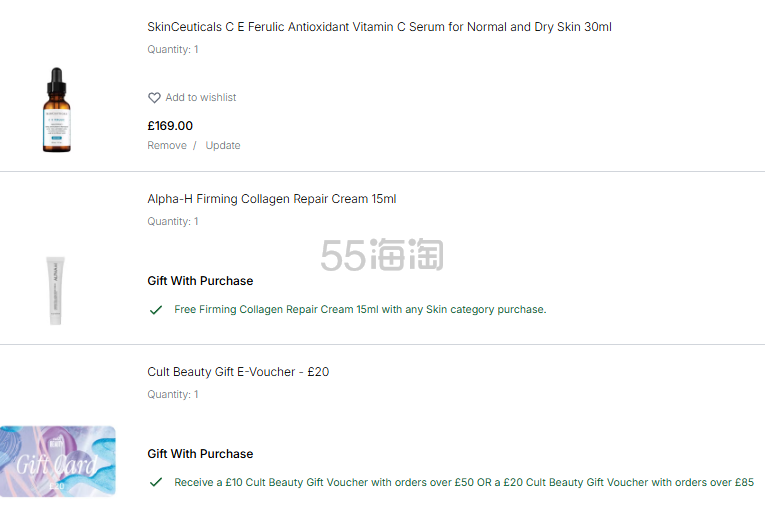The width and height of the screenshot is (765, 509).
Task: Click the green checkmark beside Free Firming Collagen
Action: [156, 310]
